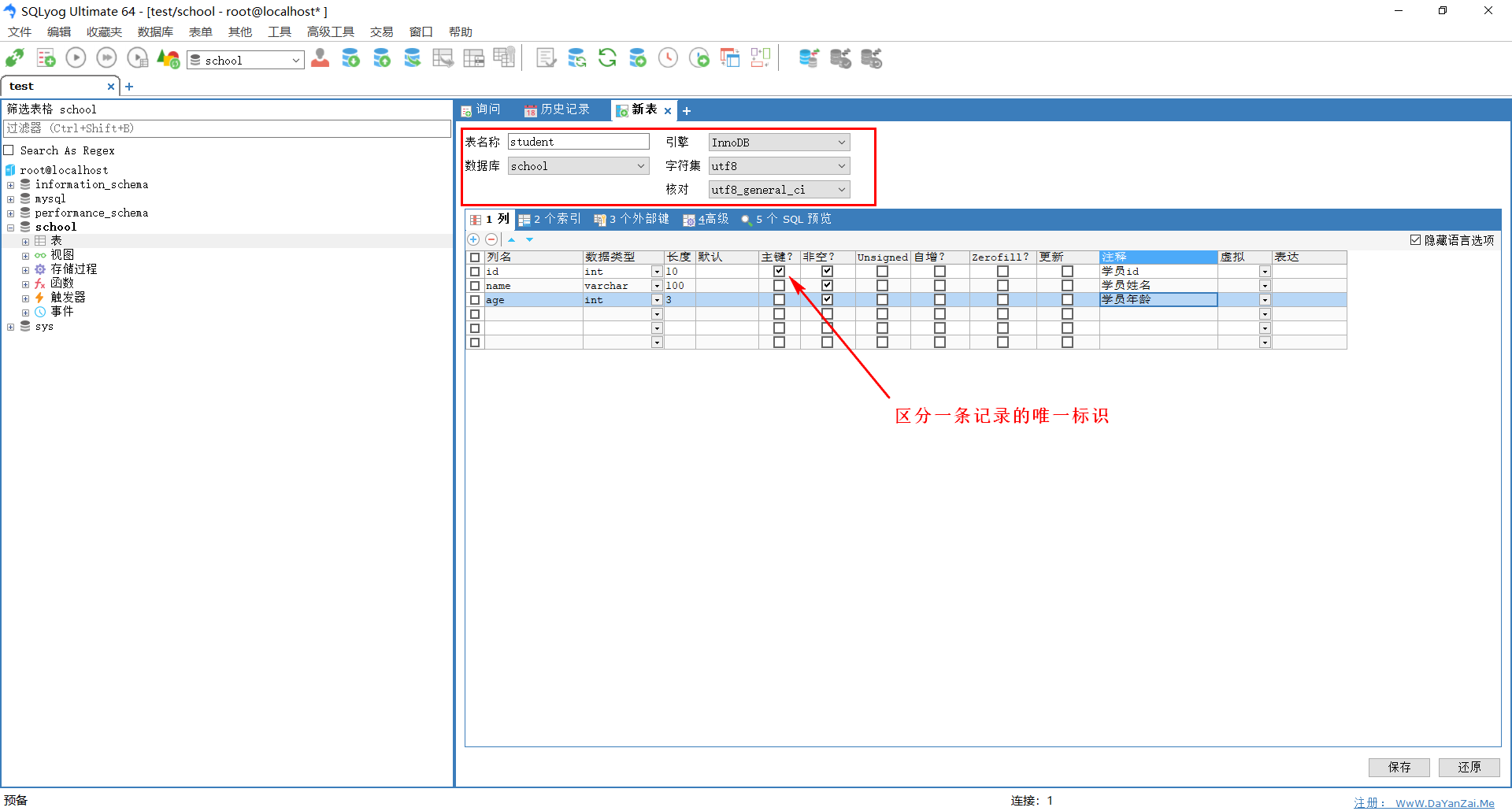Open the InnoDB engine dropdown
1512x811 pixels.
tap(841, 143)
